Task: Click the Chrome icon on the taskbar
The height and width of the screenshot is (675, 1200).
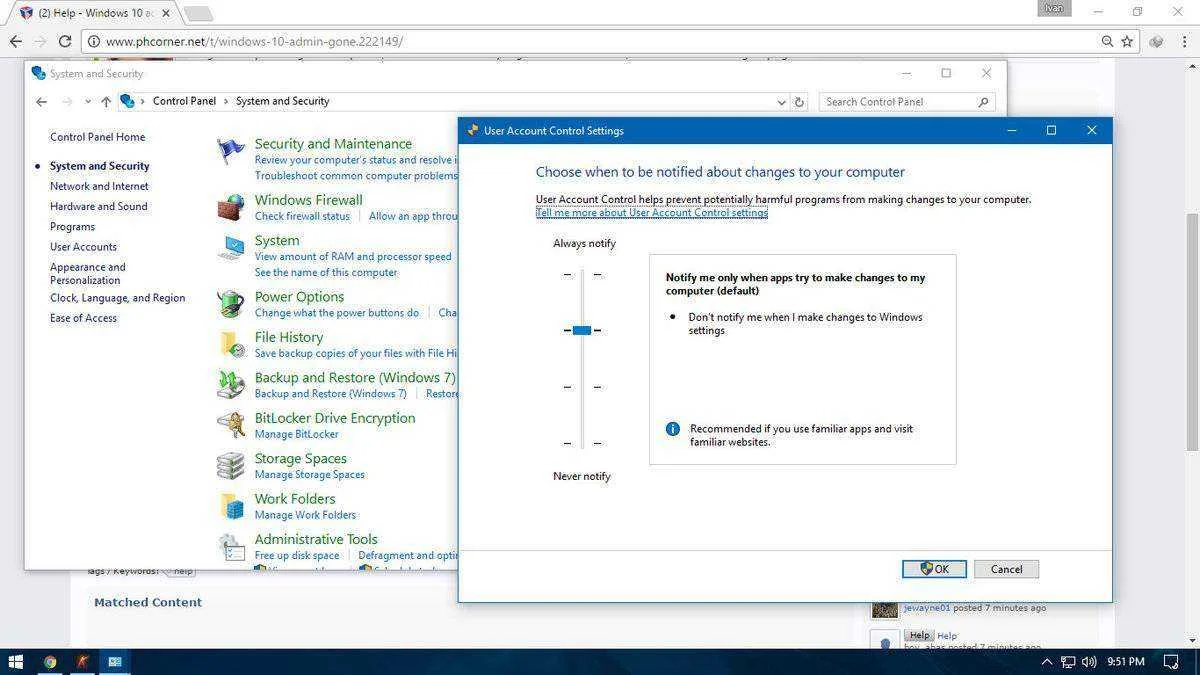Action: coord(50,661)
